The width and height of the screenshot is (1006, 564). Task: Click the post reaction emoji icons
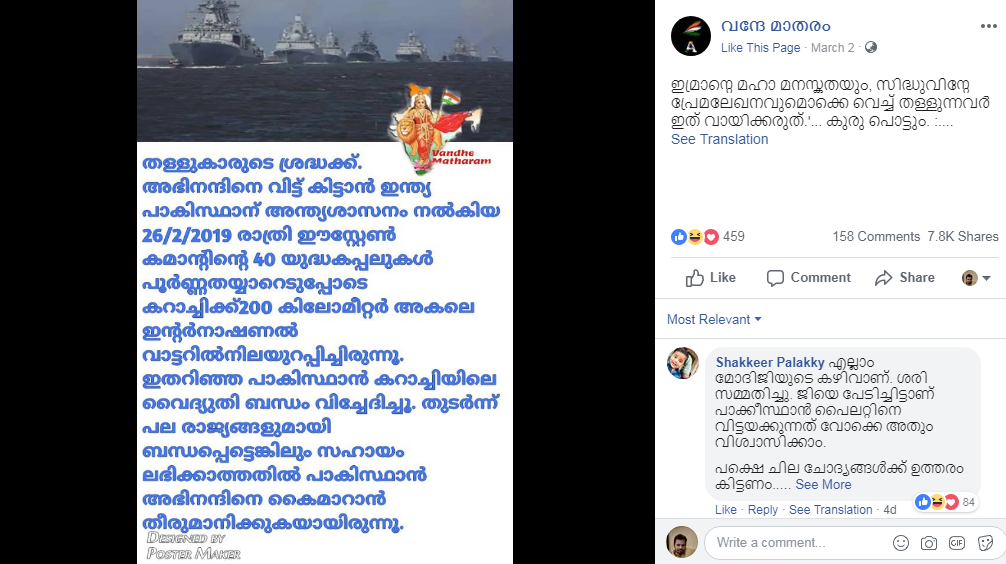tap(695, 237)
